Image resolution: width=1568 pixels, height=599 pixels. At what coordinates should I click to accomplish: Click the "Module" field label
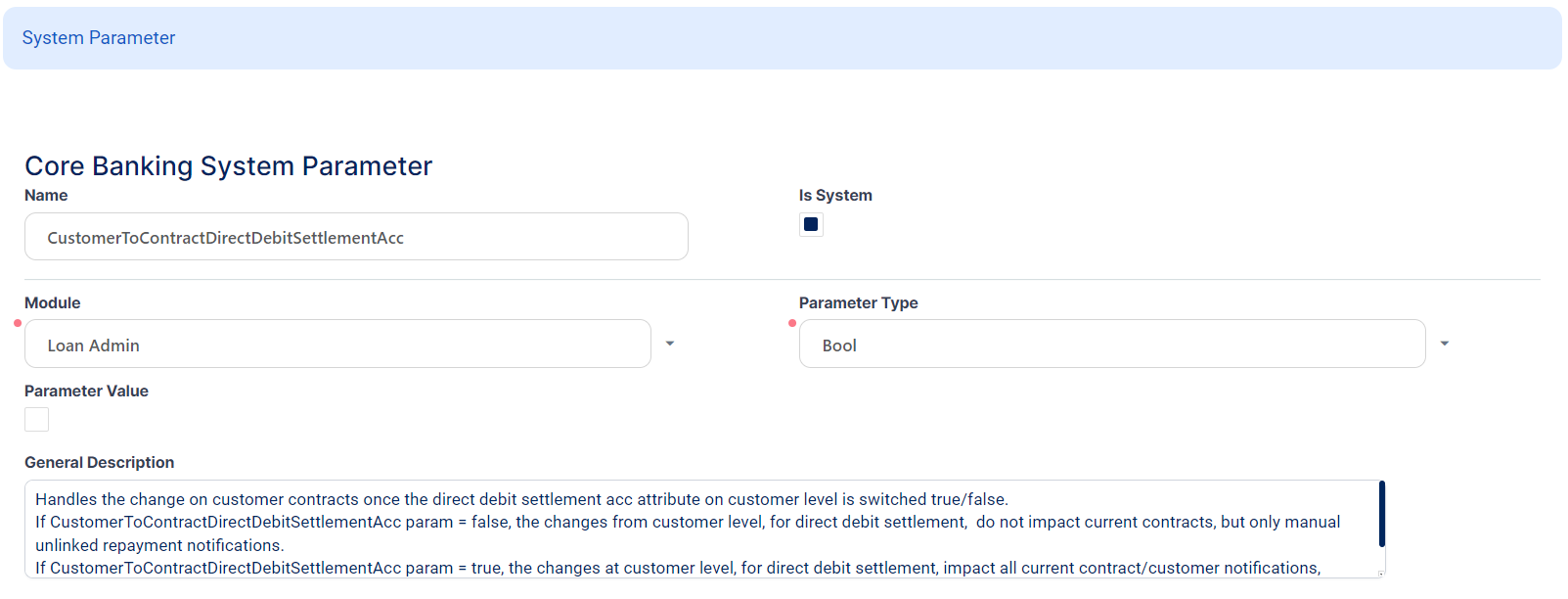pyautogui.click(x=53, y=303)
